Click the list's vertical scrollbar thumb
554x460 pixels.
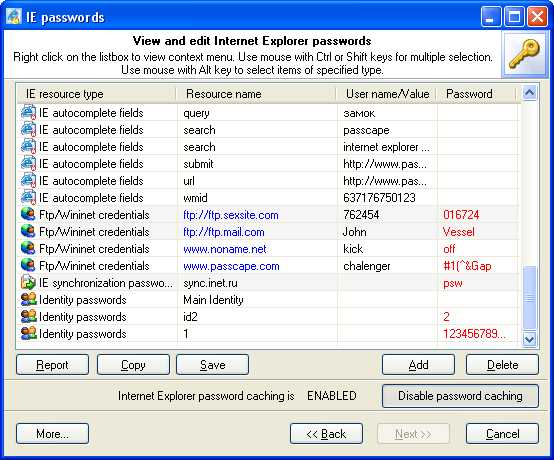[x=529, y=298]
